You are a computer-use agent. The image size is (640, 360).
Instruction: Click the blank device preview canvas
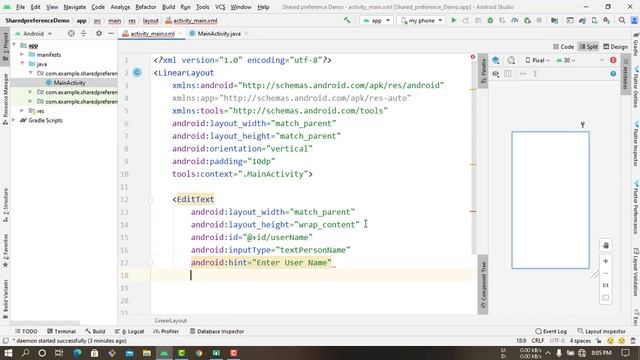pos(550,200)
